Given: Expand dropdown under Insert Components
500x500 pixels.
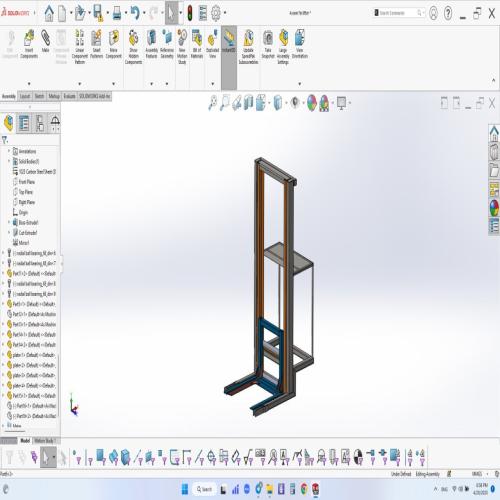Looking at the screenshot, I should (x=29, y=84).
